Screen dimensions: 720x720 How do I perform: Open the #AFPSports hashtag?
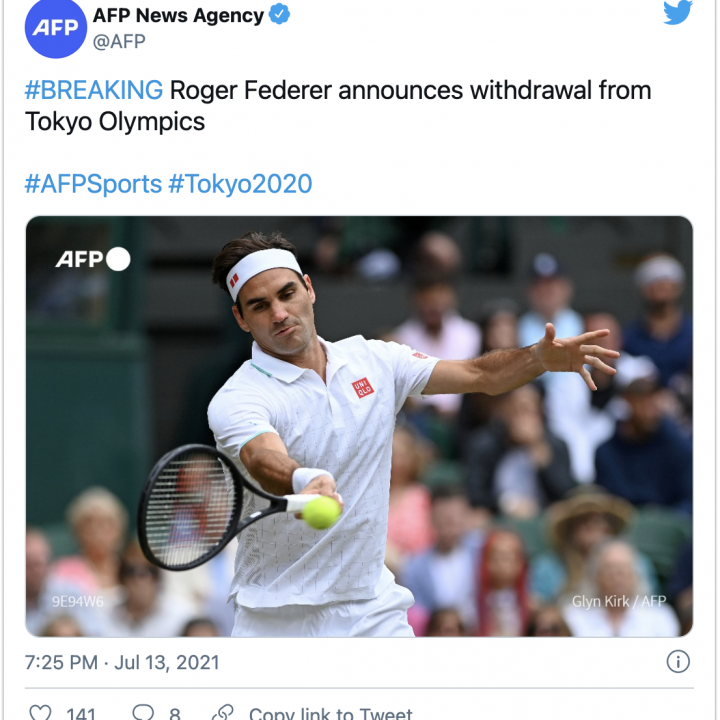pyautogui.click(x=93, y=184)
